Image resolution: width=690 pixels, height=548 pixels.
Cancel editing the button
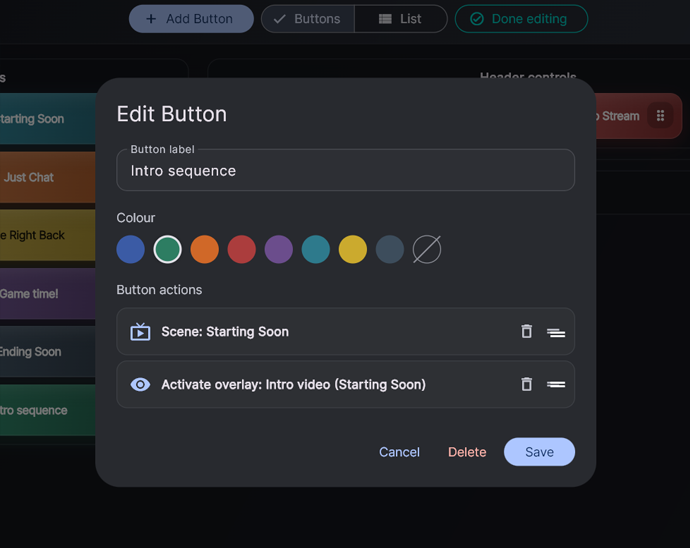[x=399, y=452]
